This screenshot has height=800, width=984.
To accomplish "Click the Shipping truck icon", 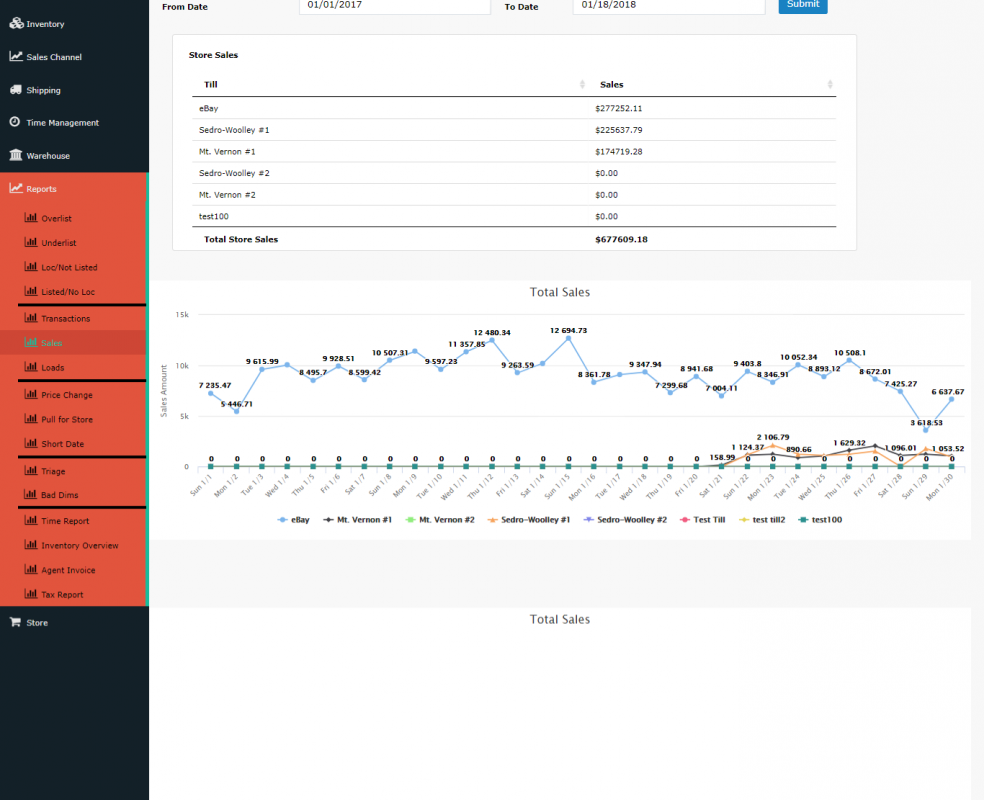I will pyautogui.click(x=16, y=90).
